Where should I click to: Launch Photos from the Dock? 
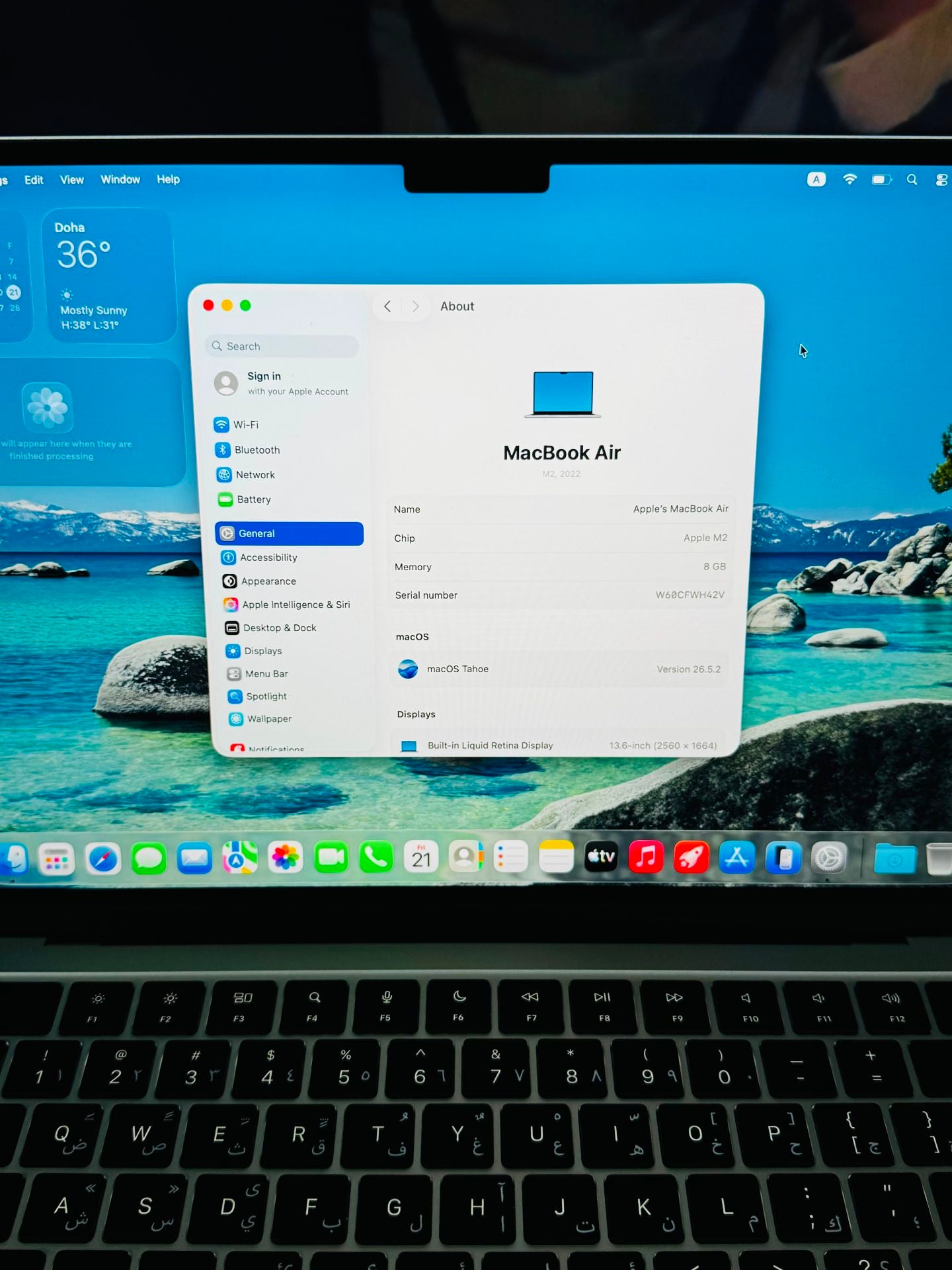point(286,858)
